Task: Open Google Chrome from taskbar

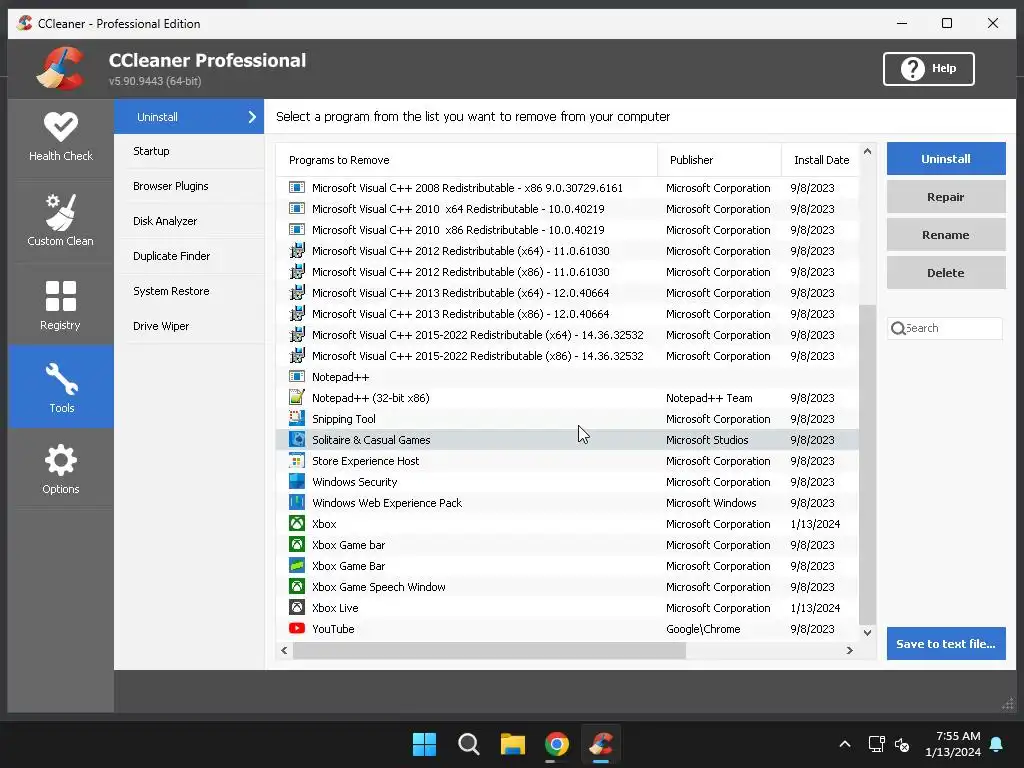Action: click(557, 744)
